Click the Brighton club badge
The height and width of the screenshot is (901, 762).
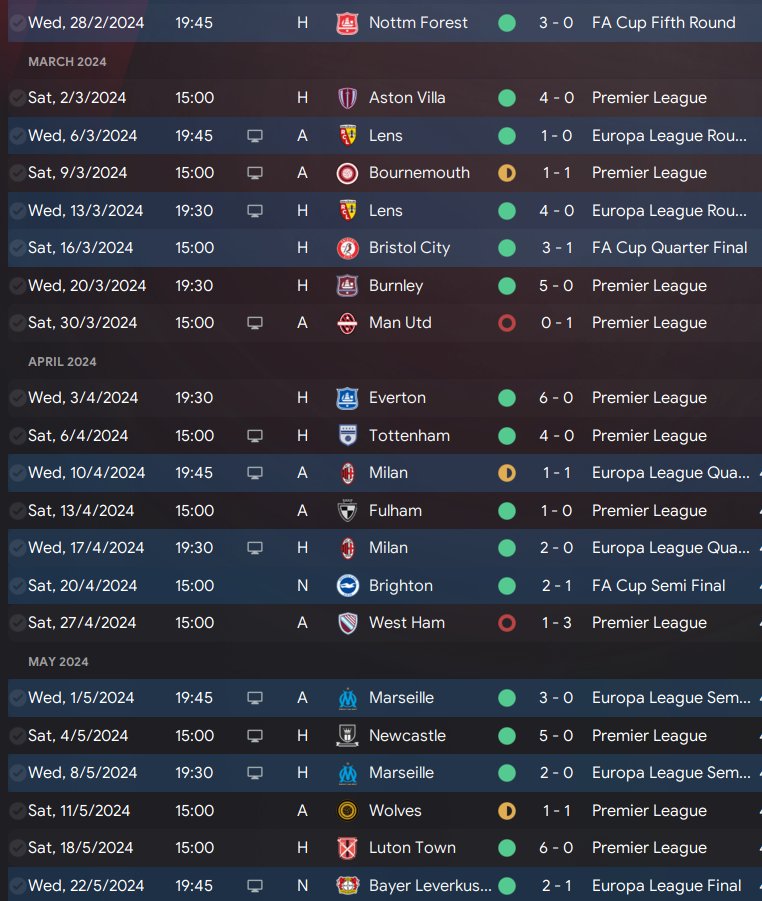347,586
